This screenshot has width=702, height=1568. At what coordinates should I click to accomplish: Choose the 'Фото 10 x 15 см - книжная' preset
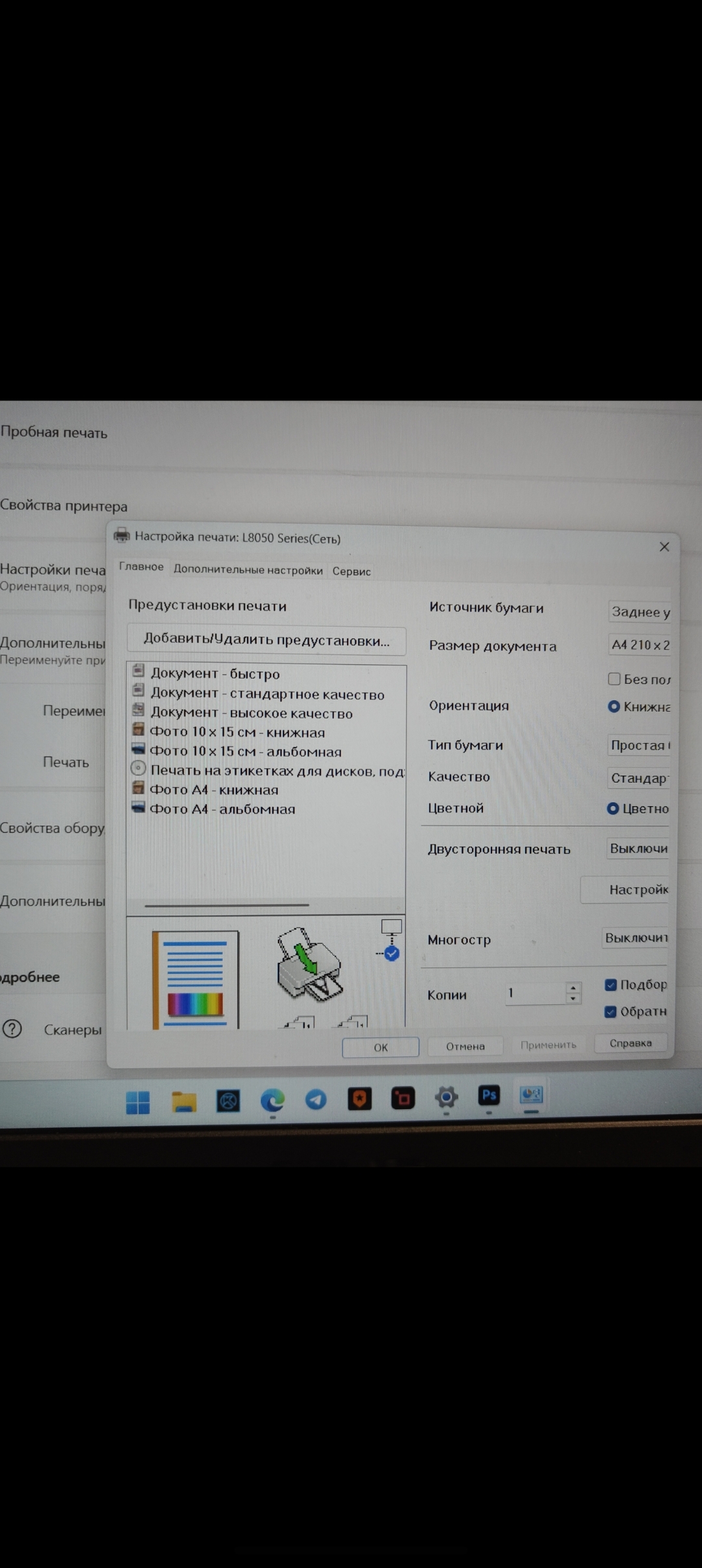click(237, 732)
